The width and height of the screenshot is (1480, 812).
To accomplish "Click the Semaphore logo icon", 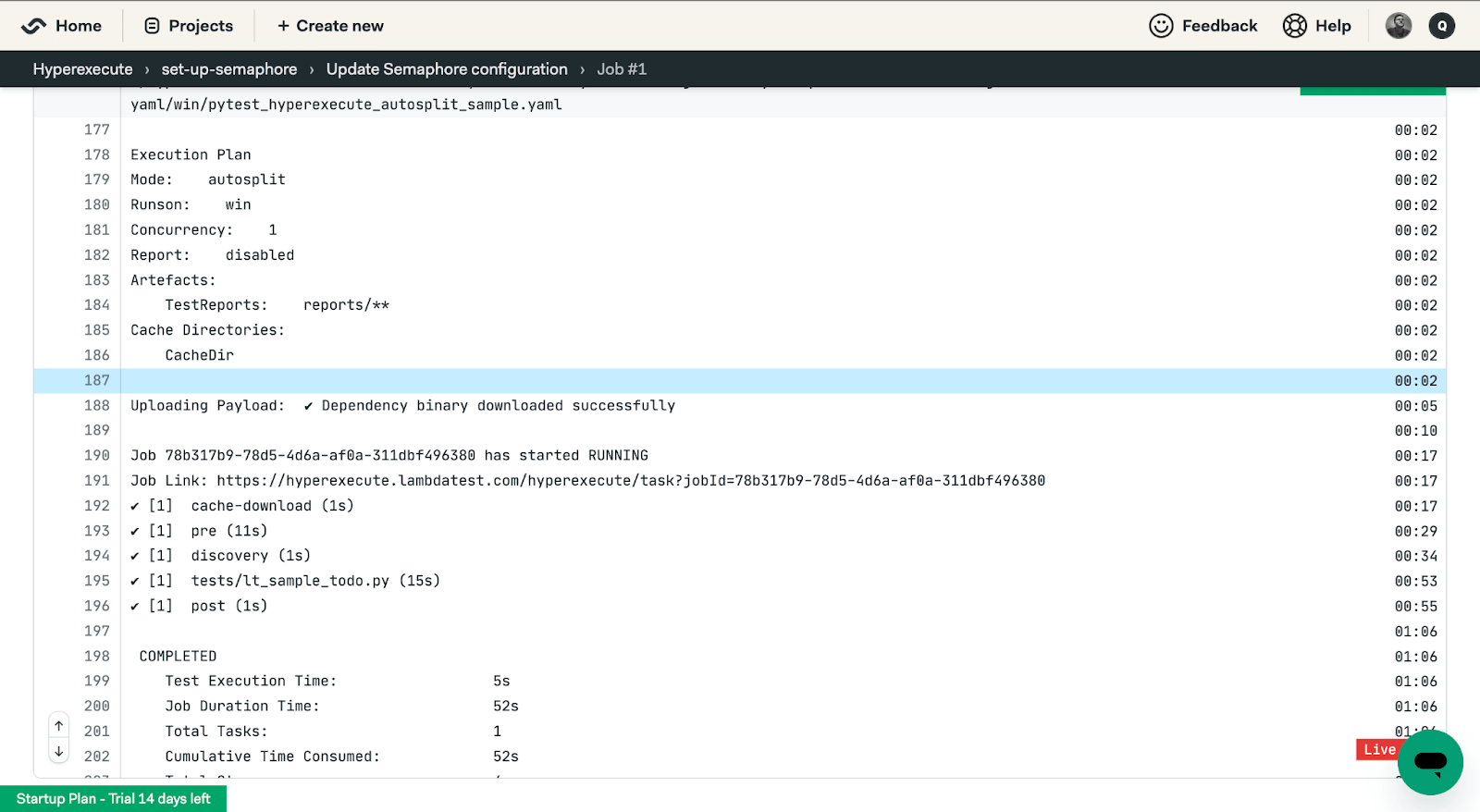I will (33, 26).
